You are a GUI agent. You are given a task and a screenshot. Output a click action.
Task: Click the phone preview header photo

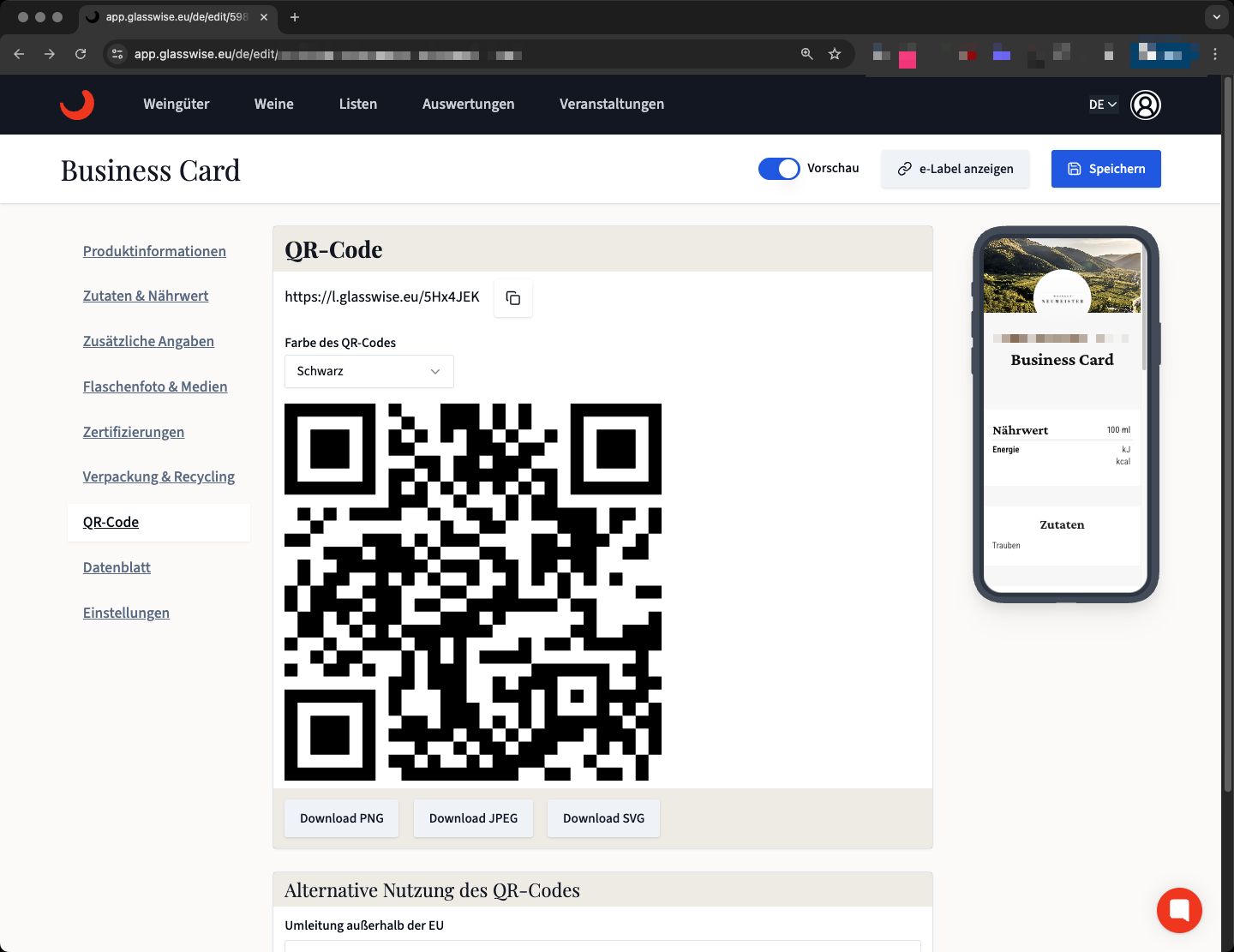point(1063,276)
